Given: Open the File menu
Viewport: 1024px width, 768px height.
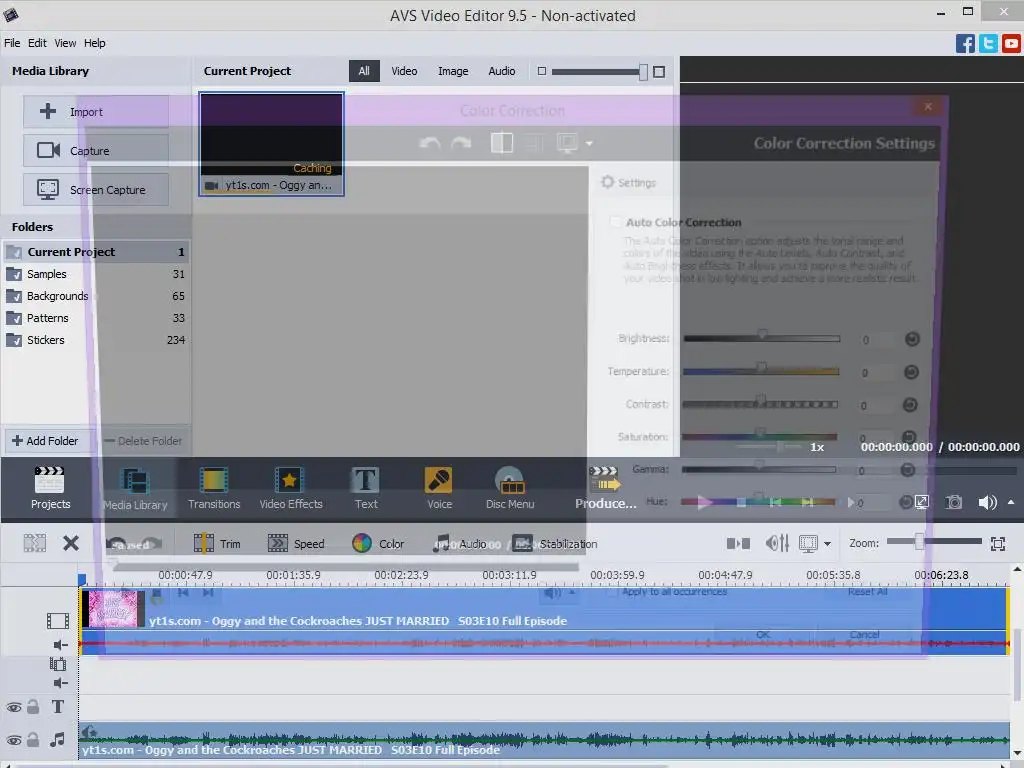Looking at the screenshot, I should click(x=12, y=43).
